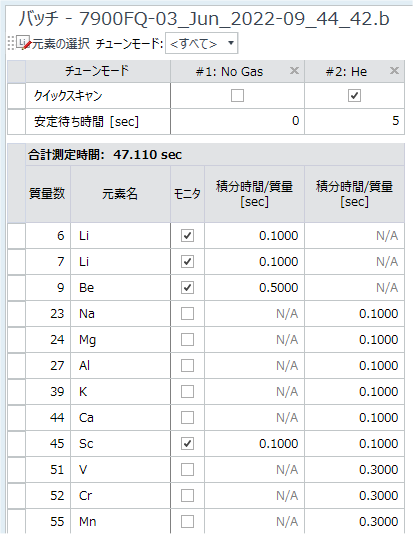Remove the #1: No Gas tune mode column

tap(294, 71)
